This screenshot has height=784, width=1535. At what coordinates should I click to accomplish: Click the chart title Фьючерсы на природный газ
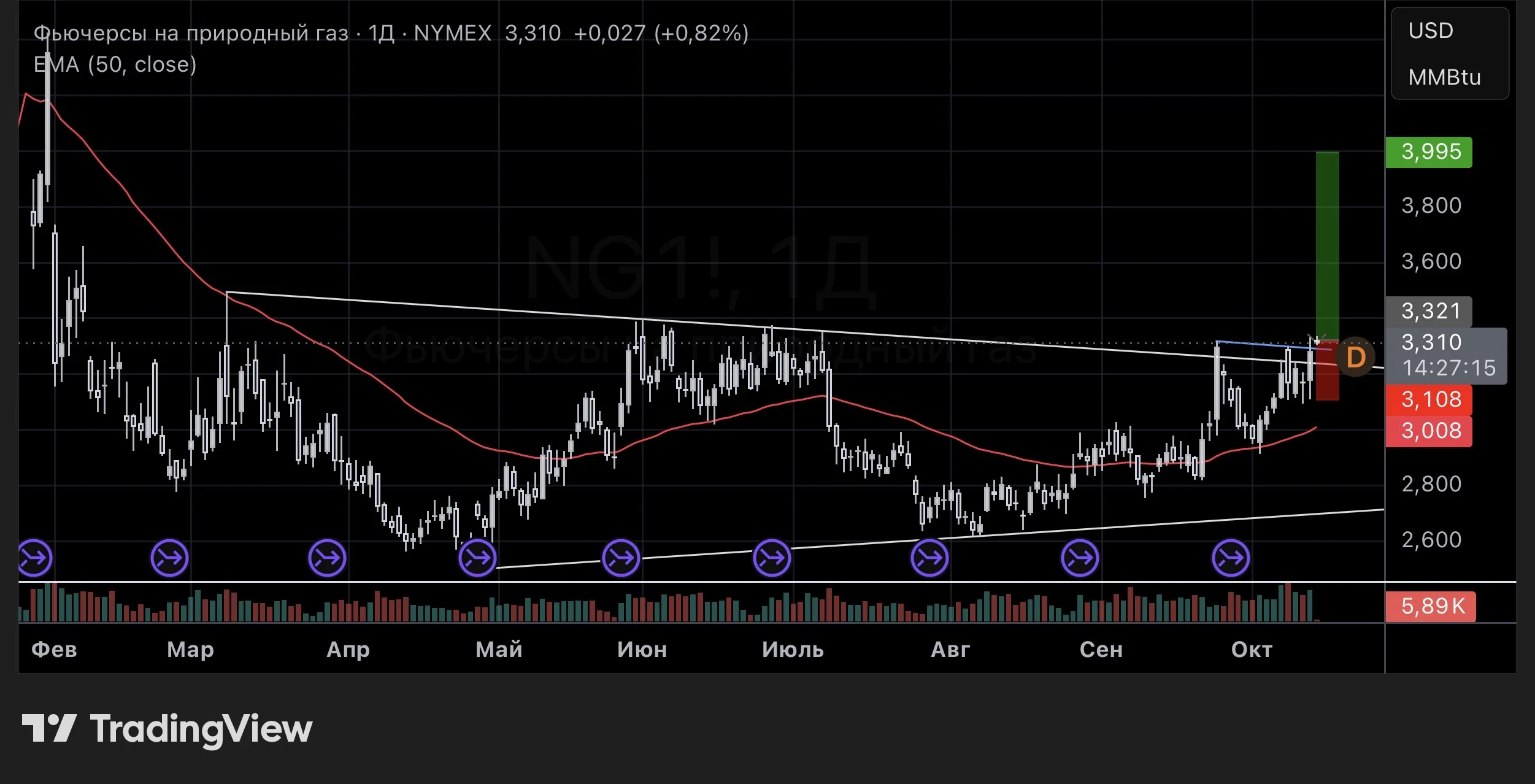coord(191,33)
